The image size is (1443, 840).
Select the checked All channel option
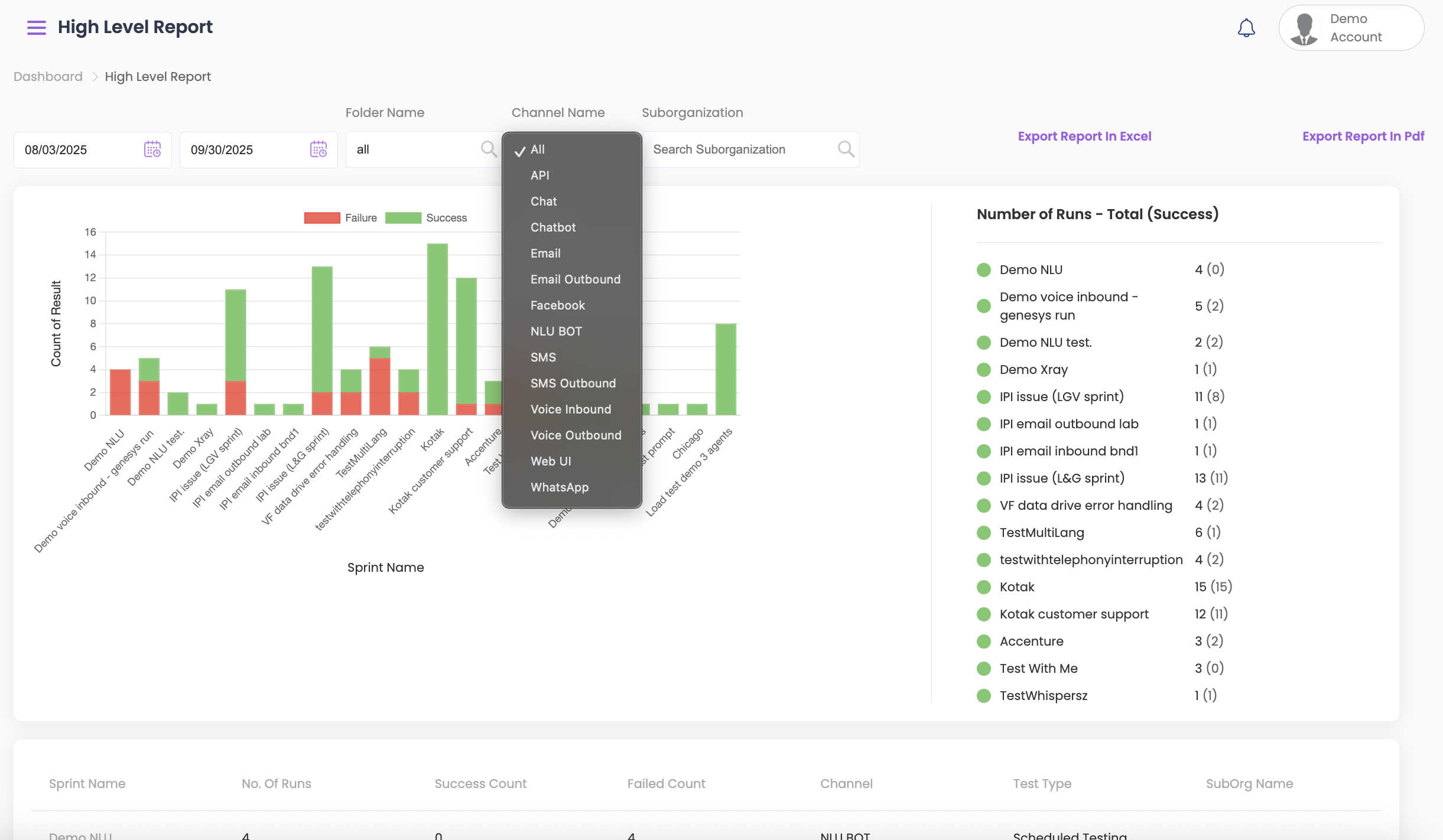[537, 149]
